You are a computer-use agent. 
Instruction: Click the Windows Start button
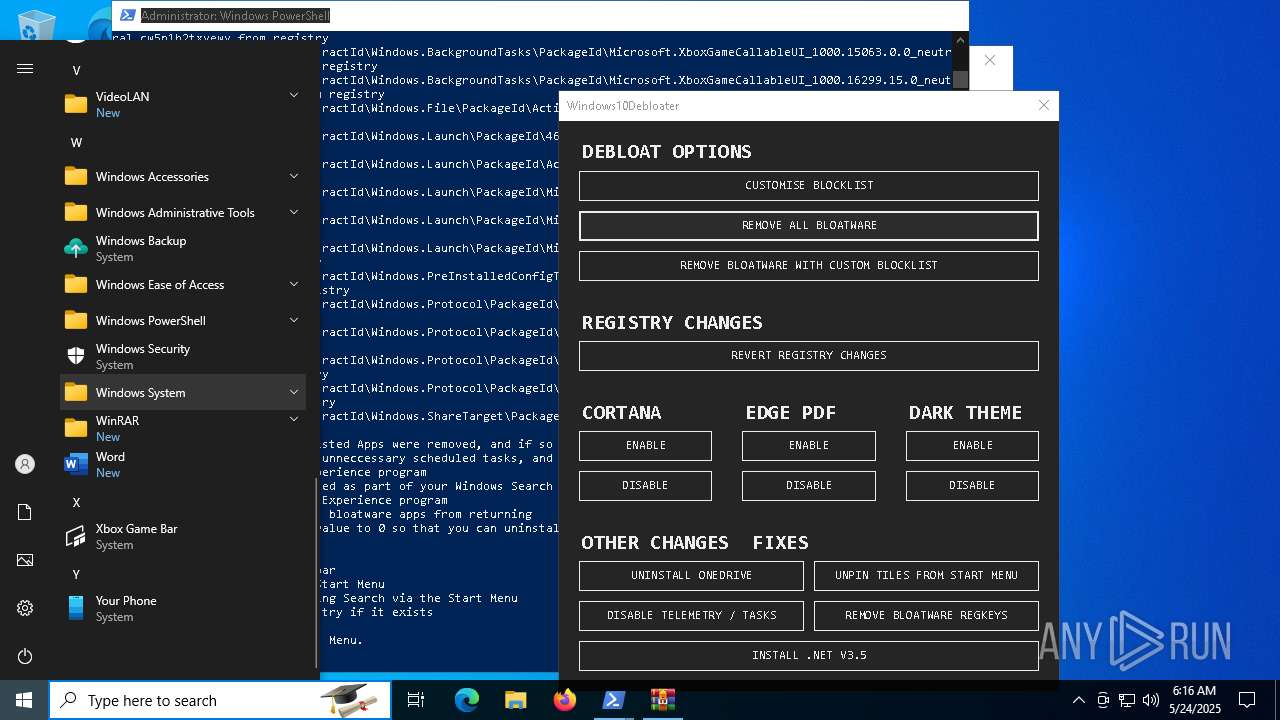(24, 700)
